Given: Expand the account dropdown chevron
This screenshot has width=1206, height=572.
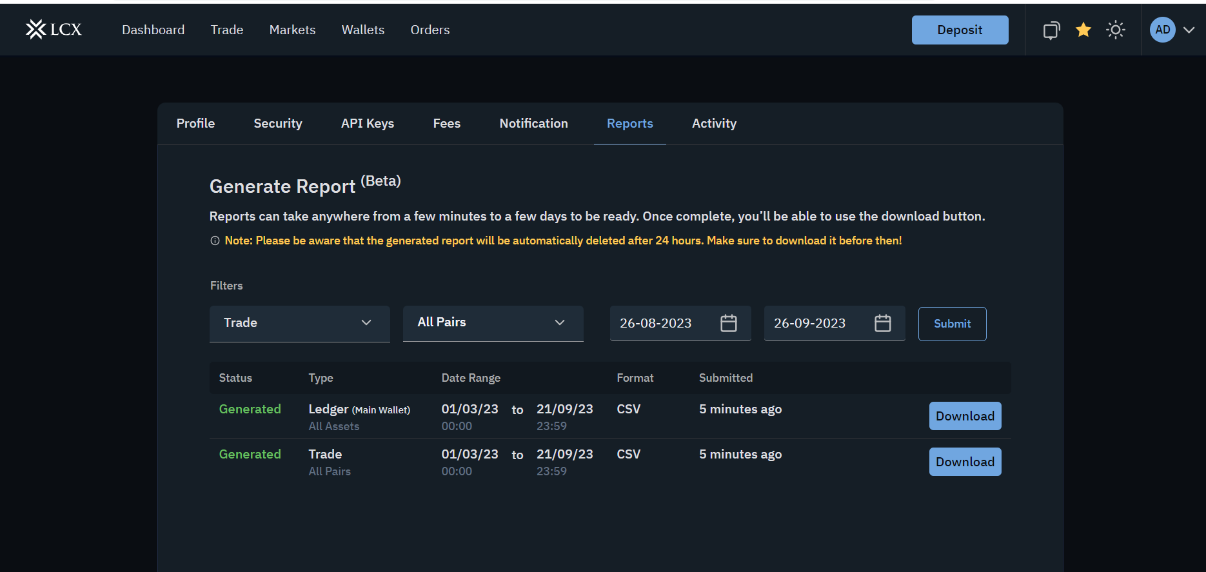Looking at the screenshot, I should 1189,30.
